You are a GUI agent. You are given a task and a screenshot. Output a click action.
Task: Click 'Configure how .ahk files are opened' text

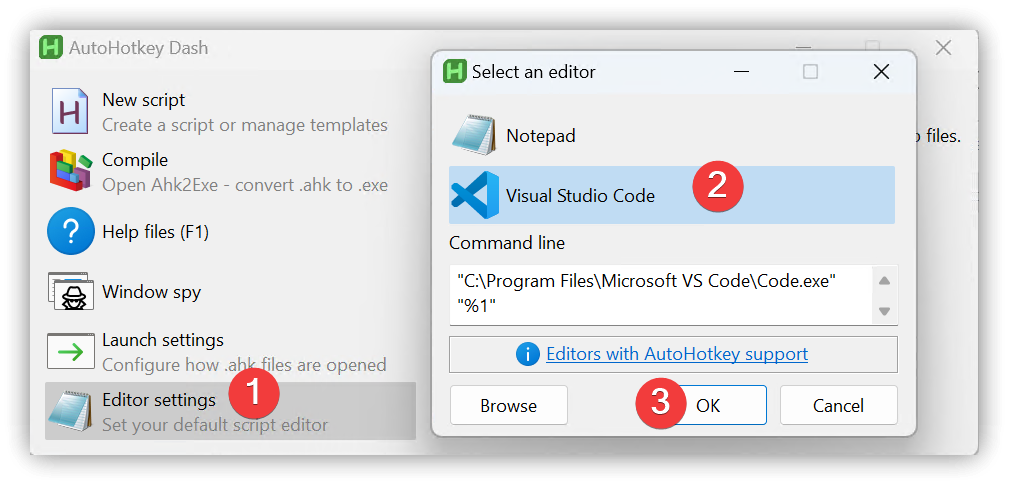click(244, 365)
